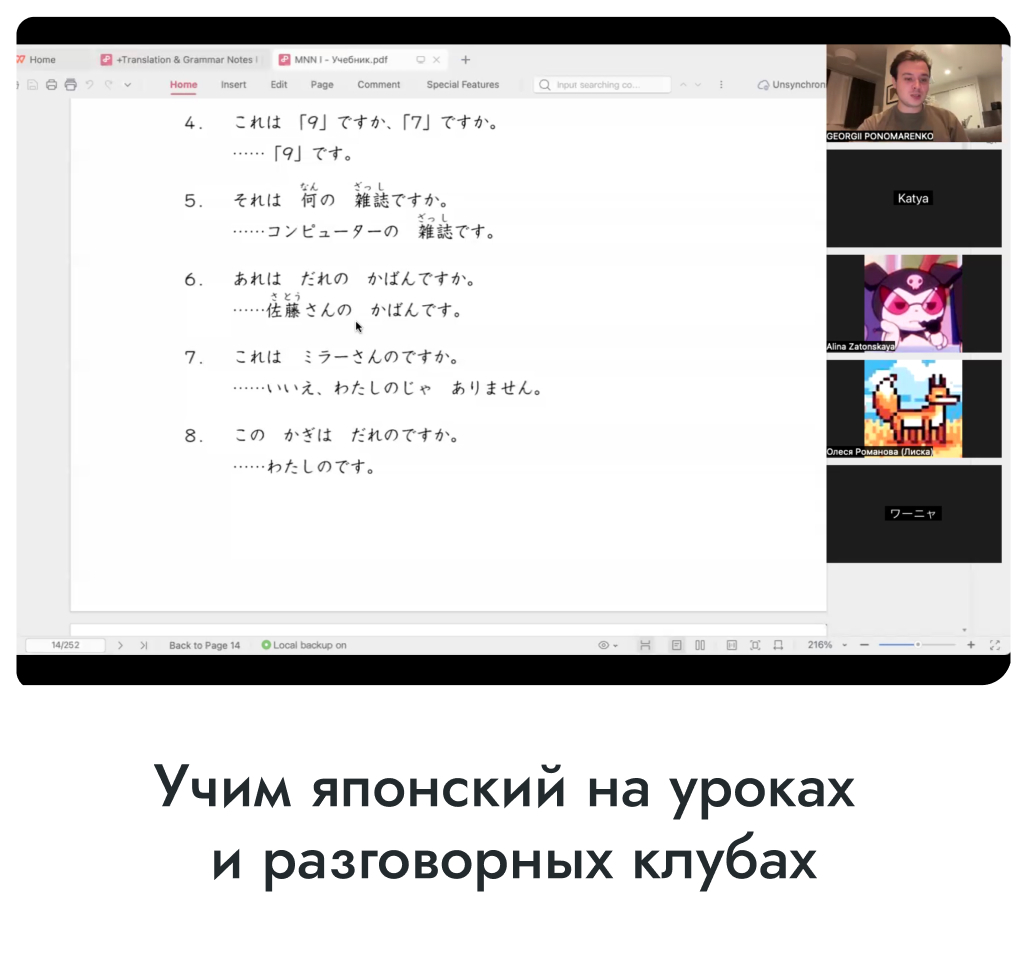Go to next search result with down chevron
This screenshot has height=968, width=1025.
point(698,85)
